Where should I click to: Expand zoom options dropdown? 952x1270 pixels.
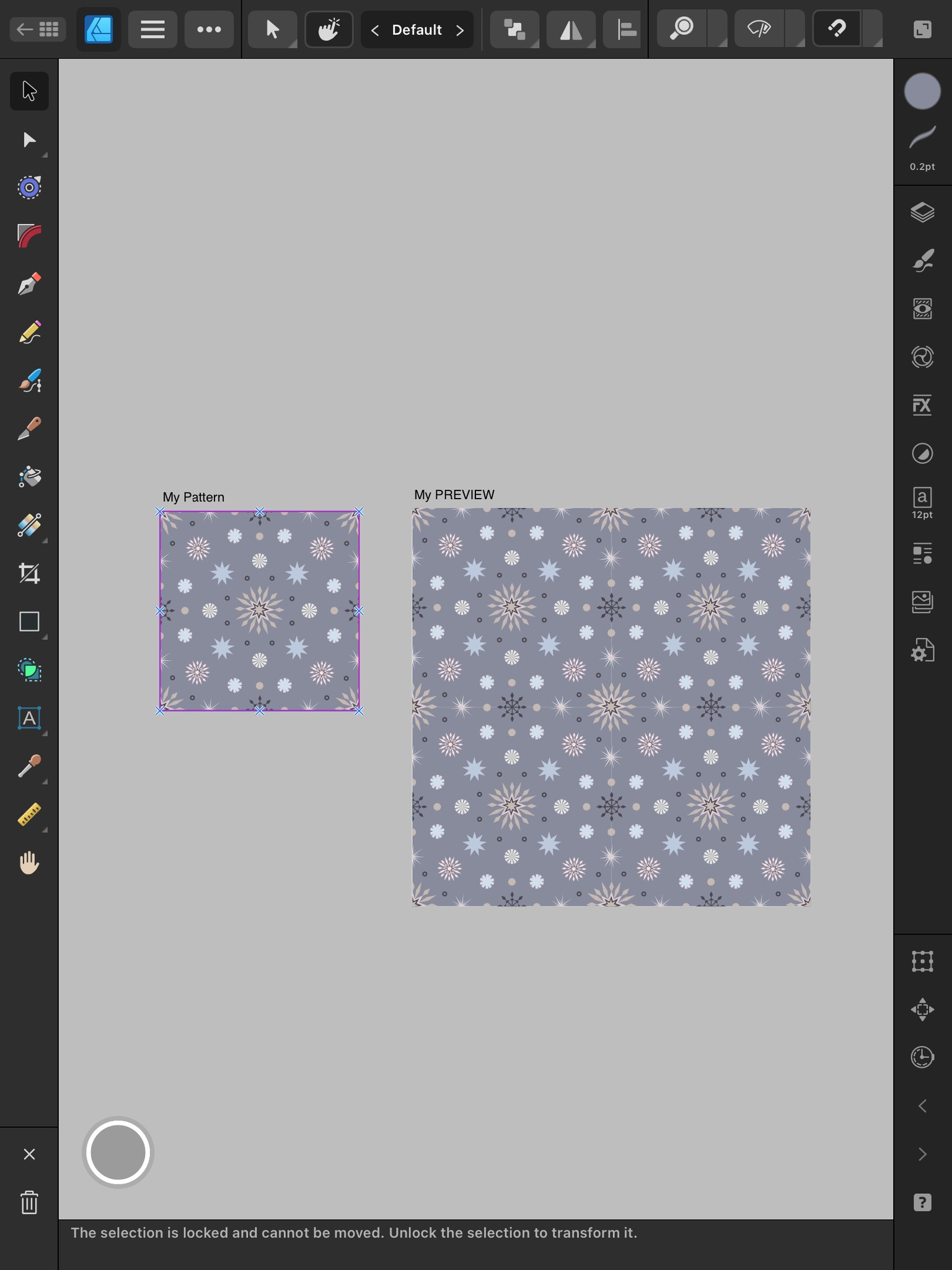[x=717, y=29]
